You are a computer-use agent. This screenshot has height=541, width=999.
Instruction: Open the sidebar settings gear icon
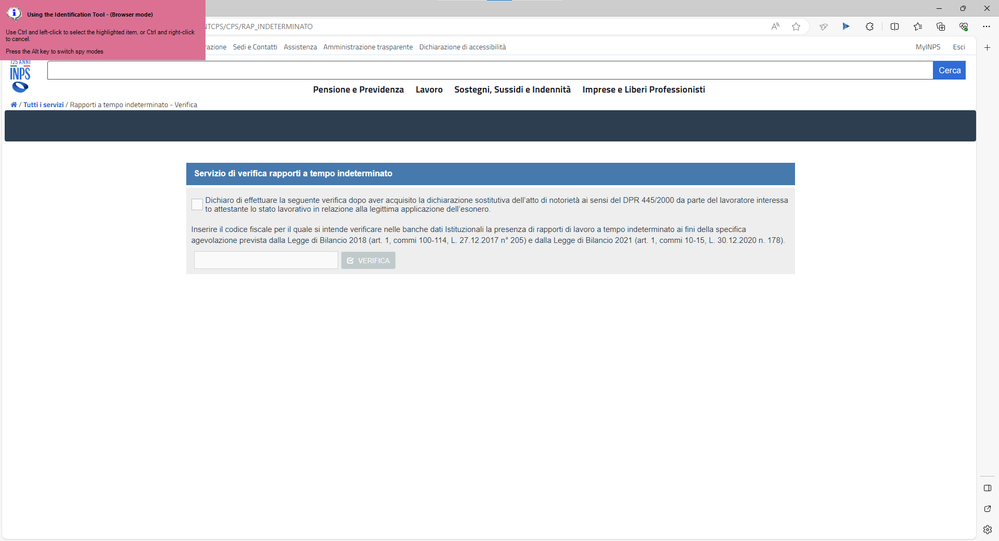[988, 530]
